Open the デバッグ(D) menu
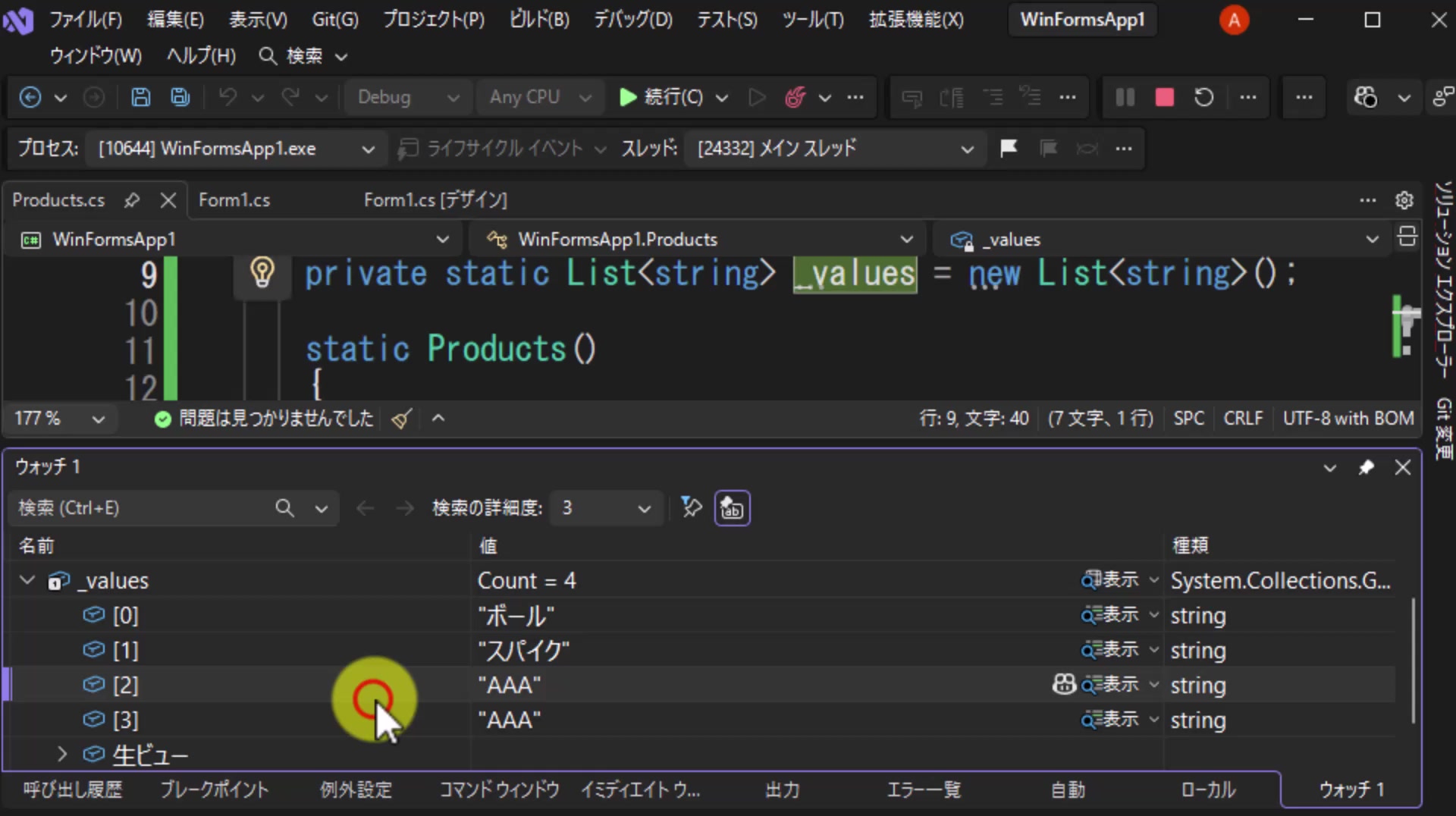The height and width of the screenshot is (816, 1456). (x=633, y=20)
